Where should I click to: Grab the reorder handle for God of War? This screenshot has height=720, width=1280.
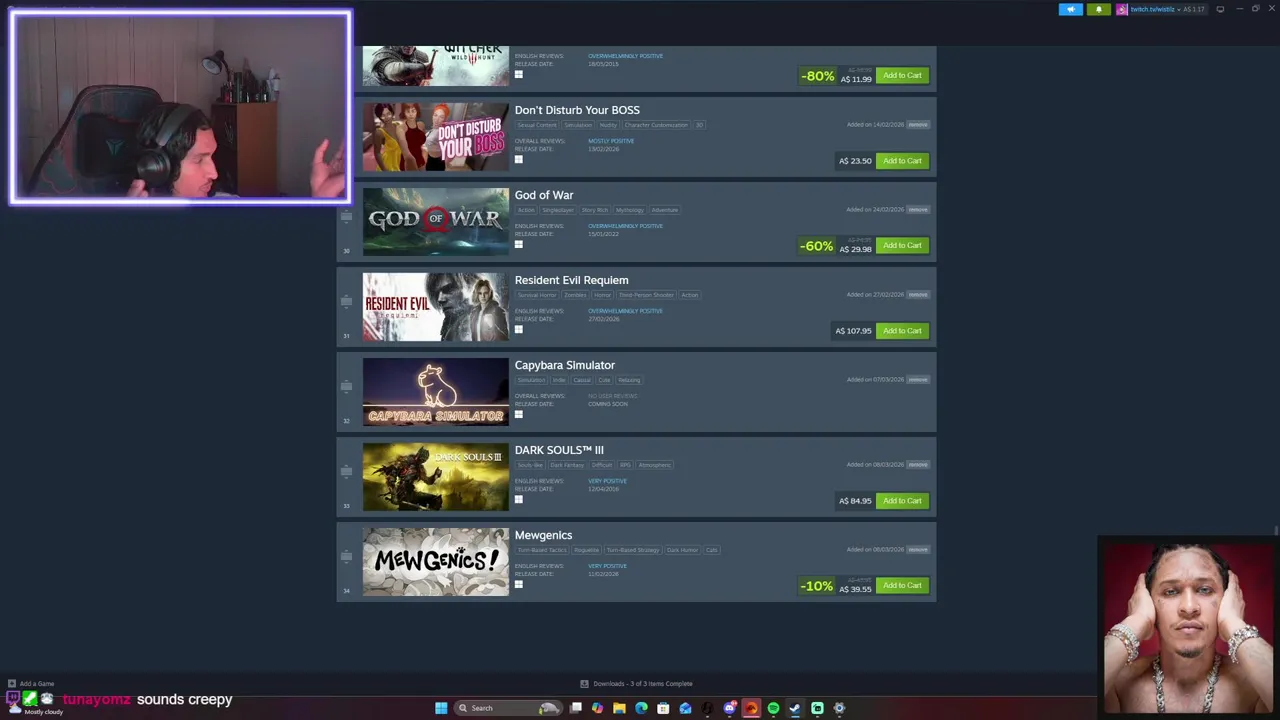click(346, 216)
